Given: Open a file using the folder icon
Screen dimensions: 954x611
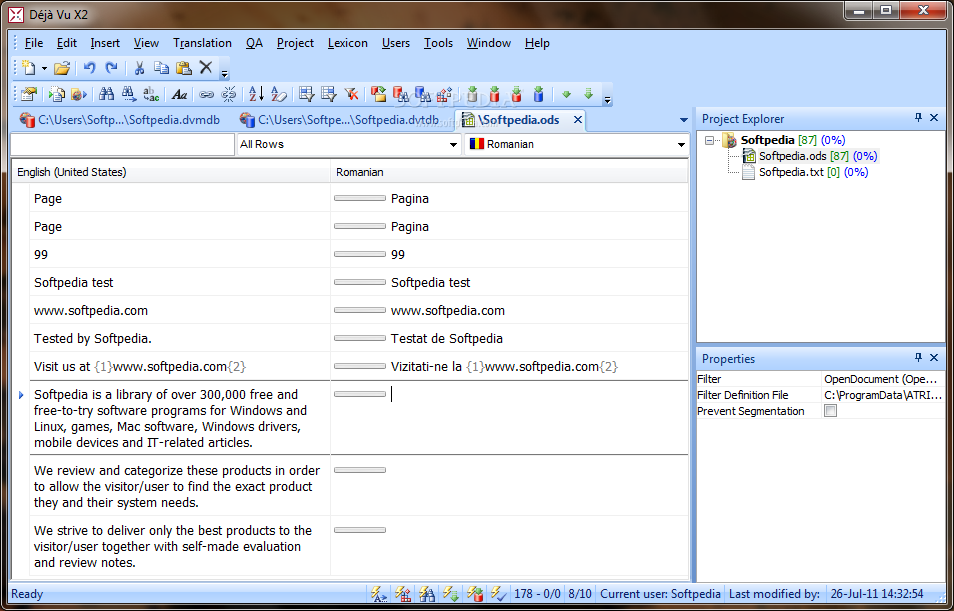Looking at the screenshot, I should [x=61, y=68].
